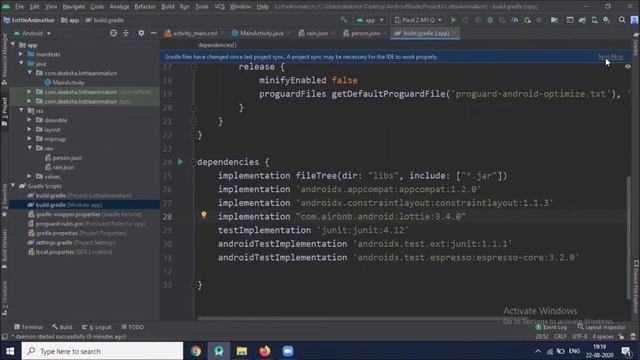Collapse the java folder
This screenshot has width=640, height=360.
click(x=21, y=63)
